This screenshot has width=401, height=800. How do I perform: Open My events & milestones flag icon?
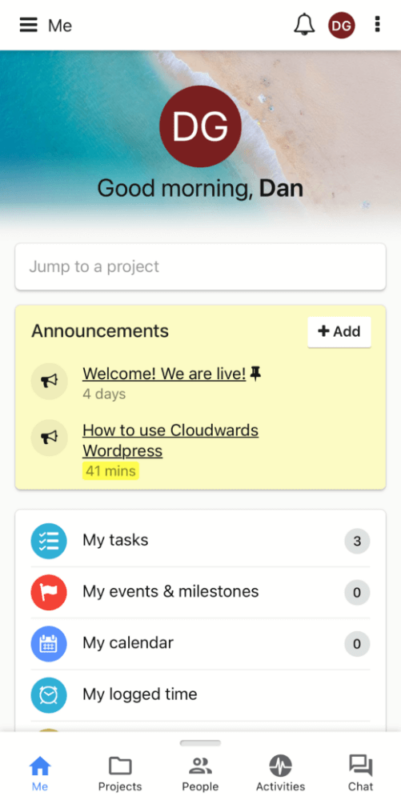[x=49, y=592]
